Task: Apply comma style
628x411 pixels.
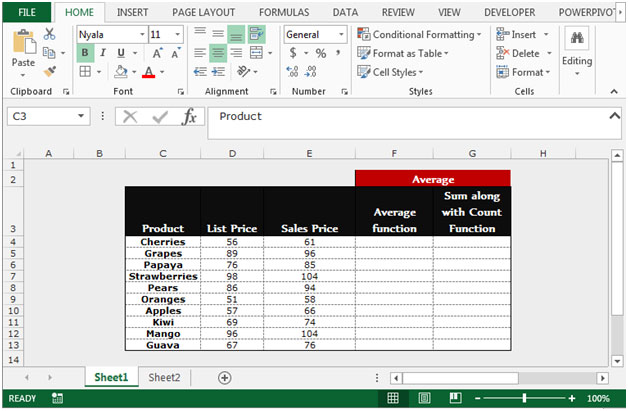Action: coord(338,53)
